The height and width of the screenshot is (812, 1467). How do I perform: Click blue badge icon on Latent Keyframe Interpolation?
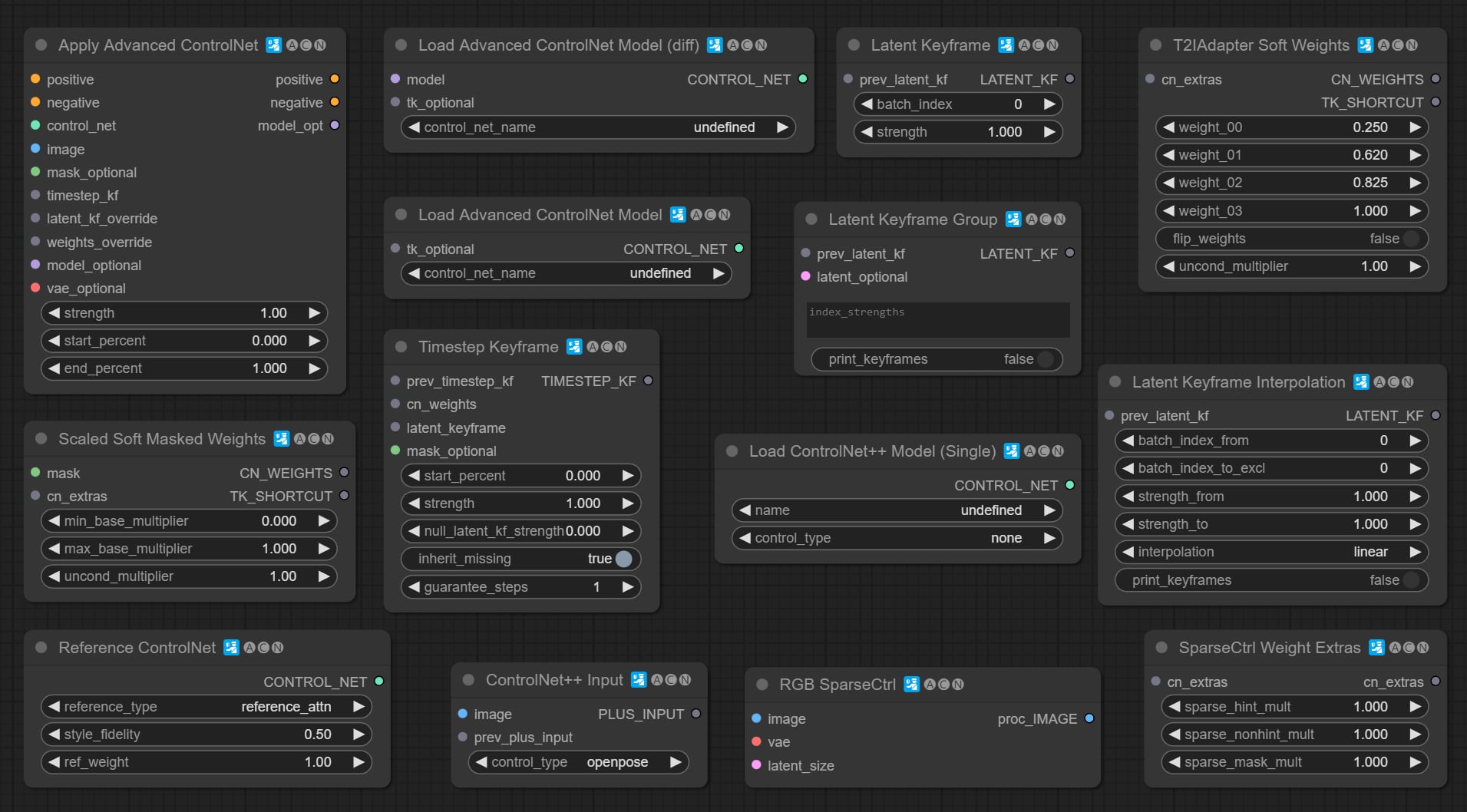(1361, 382)
